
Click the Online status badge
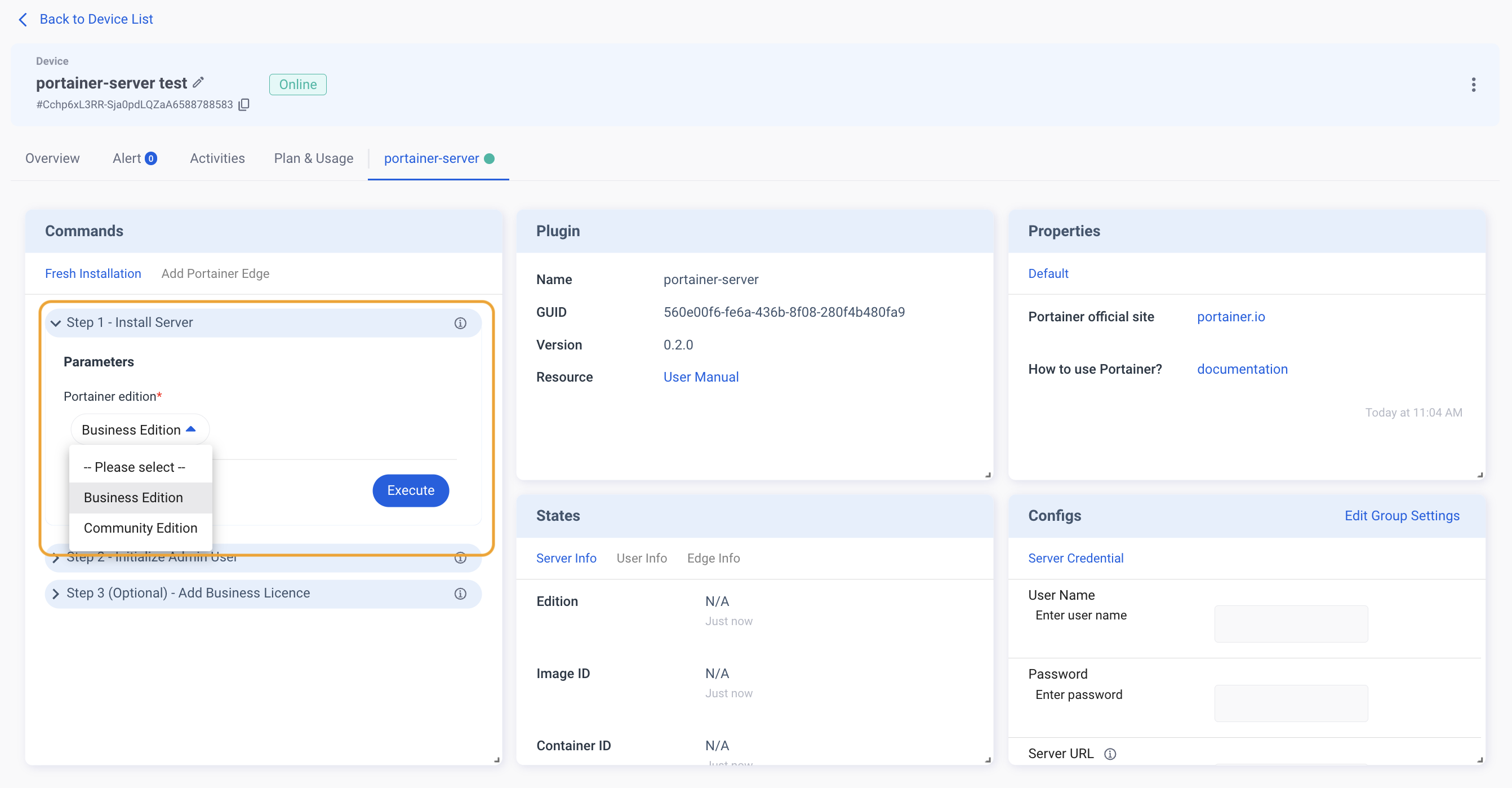297,85
